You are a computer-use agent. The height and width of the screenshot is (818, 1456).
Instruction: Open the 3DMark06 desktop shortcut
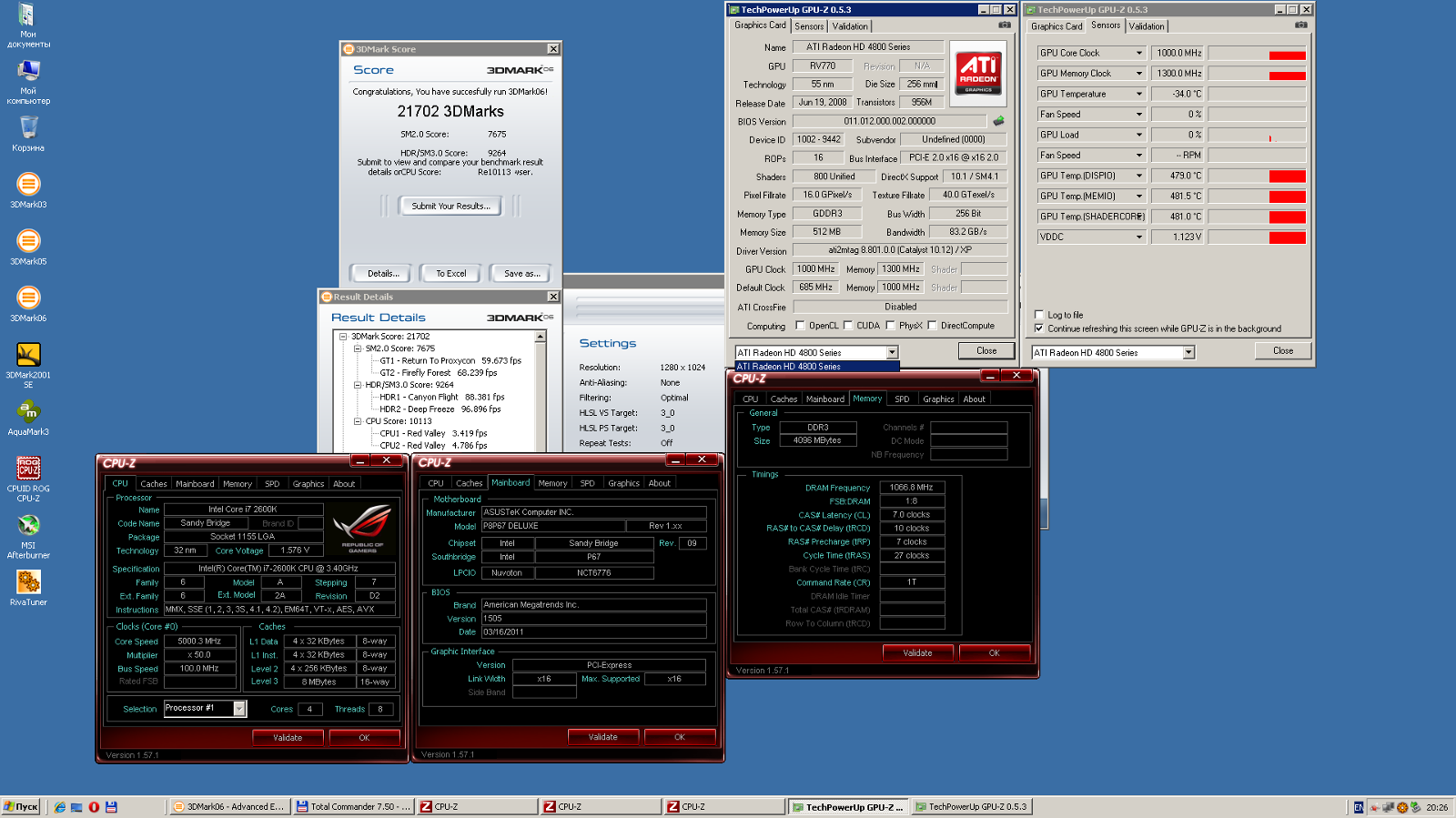[x=28, y=304]
